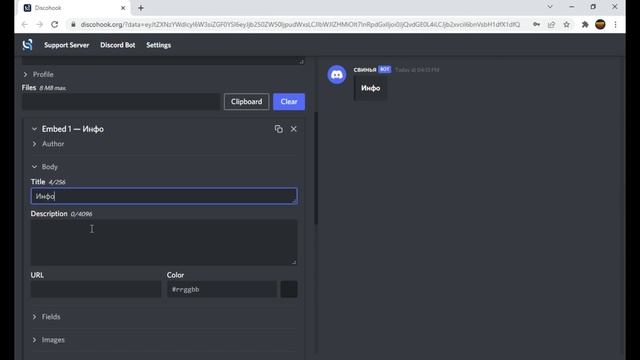Click the embed title Инфо in preview
Viewport: 640px width, 360px height.
pos(371,88)
